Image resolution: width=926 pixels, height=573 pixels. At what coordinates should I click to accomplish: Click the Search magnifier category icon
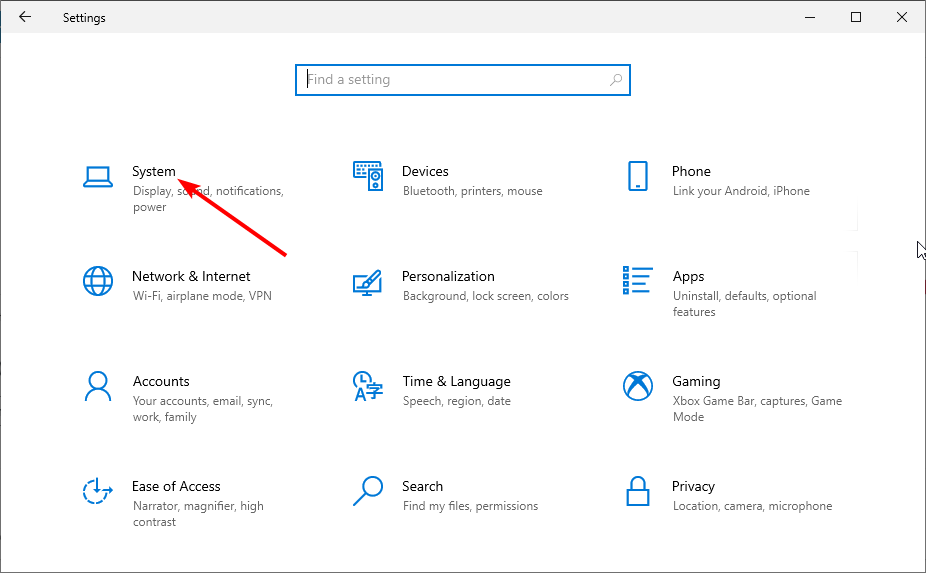pos(368,491)
